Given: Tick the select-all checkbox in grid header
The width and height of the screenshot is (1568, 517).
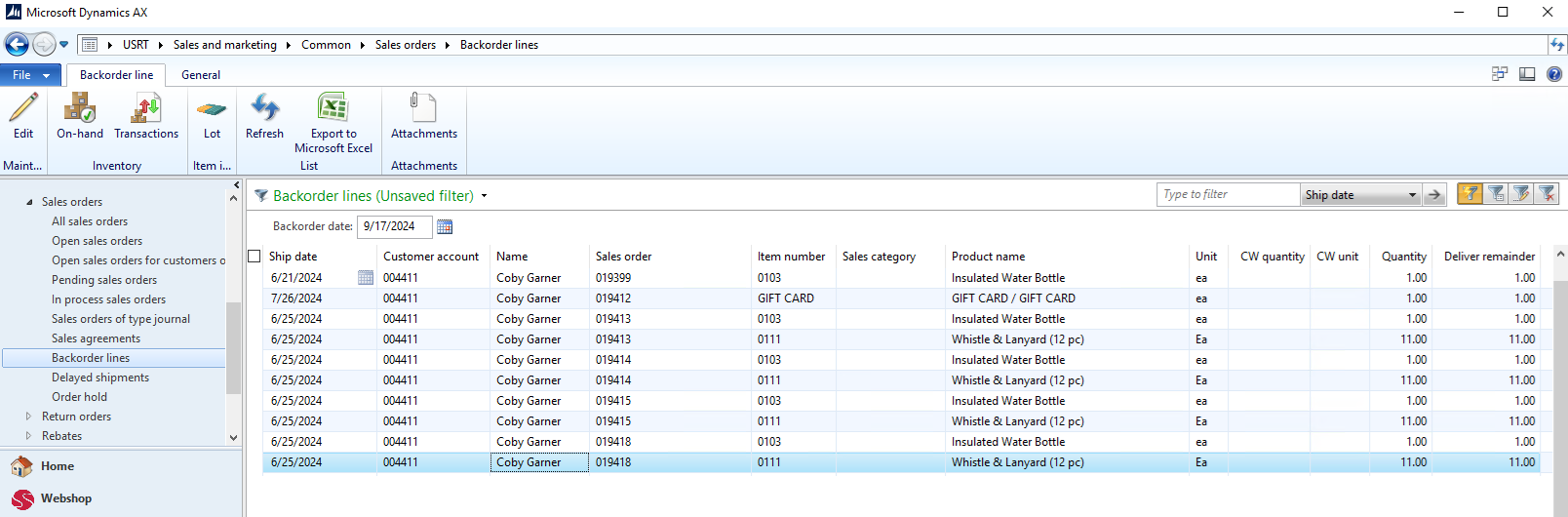Looking at the screenshot, I should [x=255, y=257].
